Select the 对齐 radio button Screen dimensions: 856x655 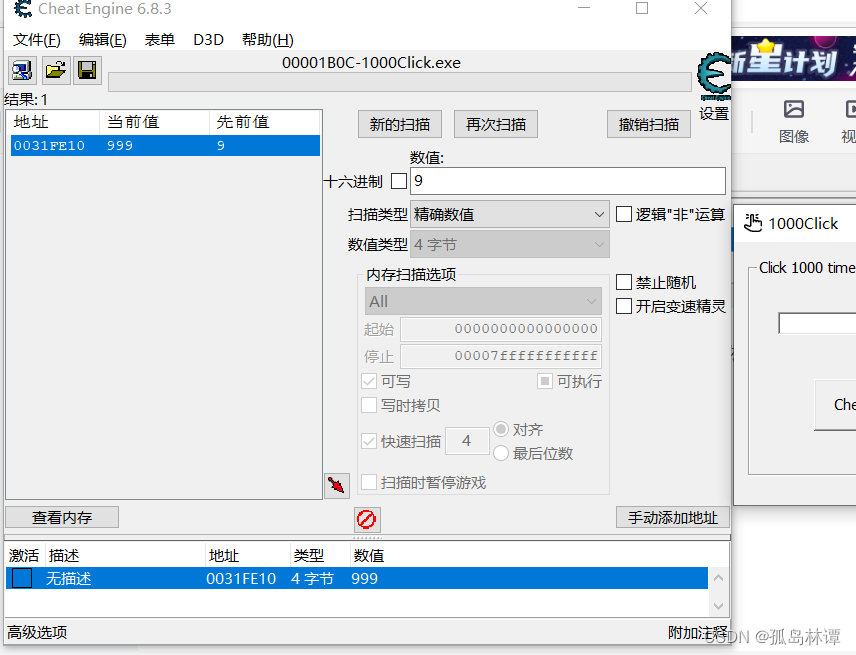tap(500, 429)
